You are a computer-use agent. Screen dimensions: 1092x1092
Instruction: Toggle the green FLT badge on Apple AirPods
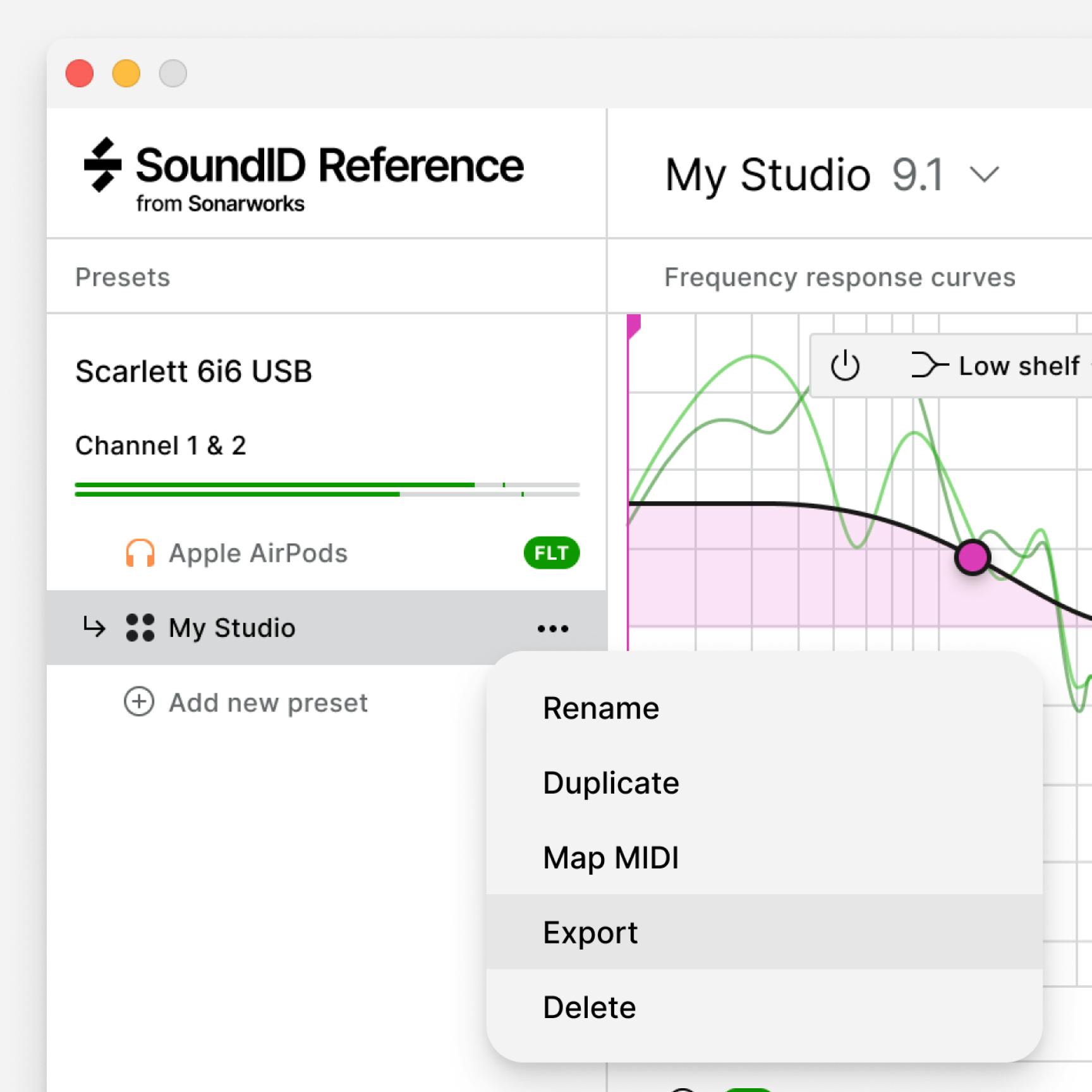tap(551, 554)
